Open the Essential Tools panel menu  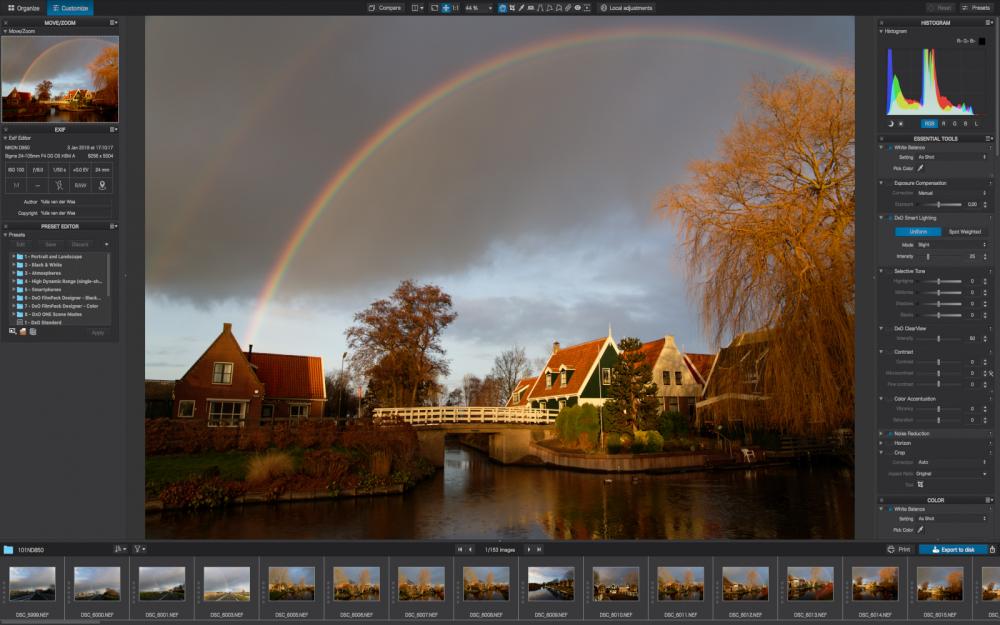989,138
